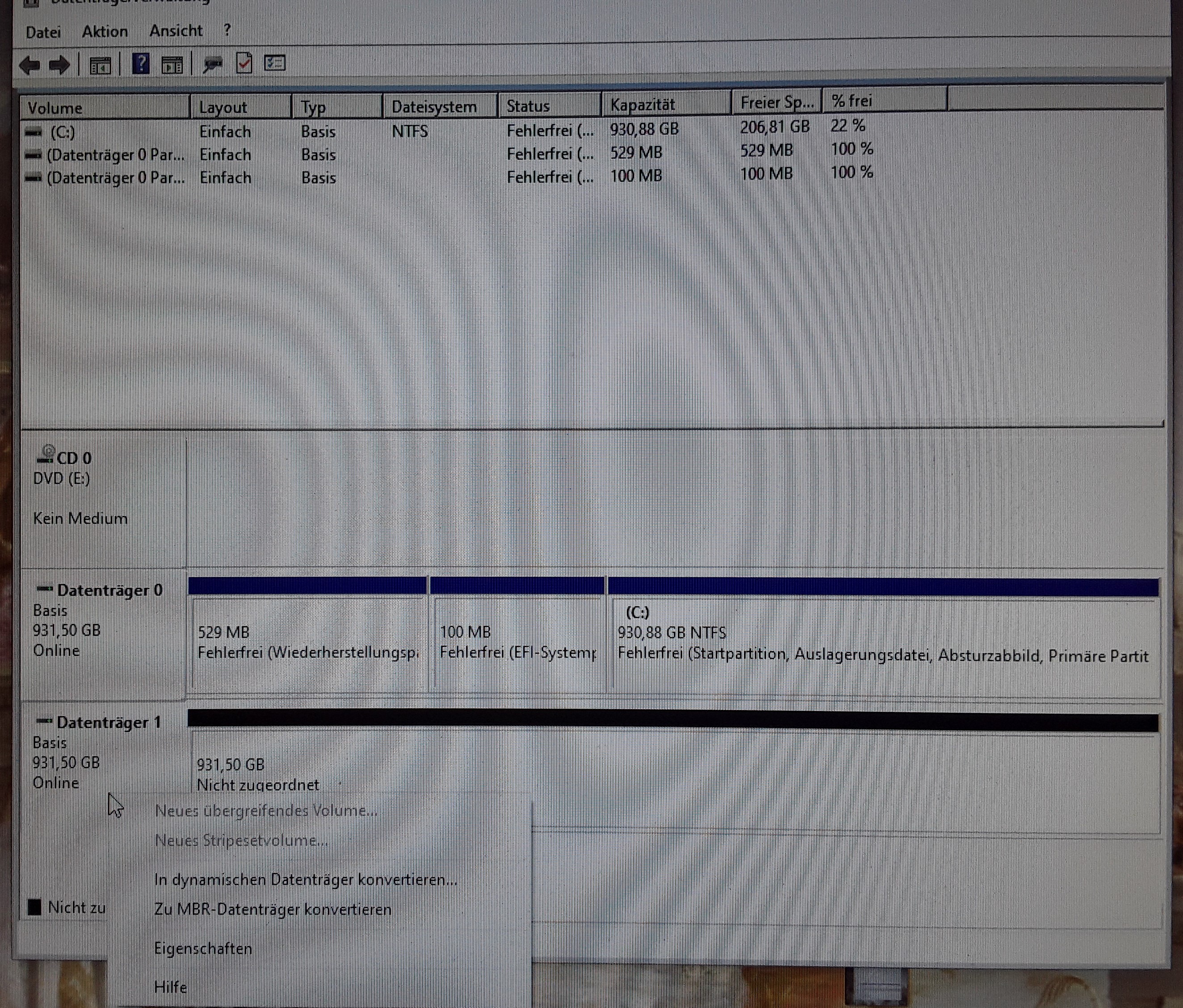The height and width of the screenshot is (1008, 1183).
Task: Click the back arrow toolbar icon
Action: coord(29,66)
